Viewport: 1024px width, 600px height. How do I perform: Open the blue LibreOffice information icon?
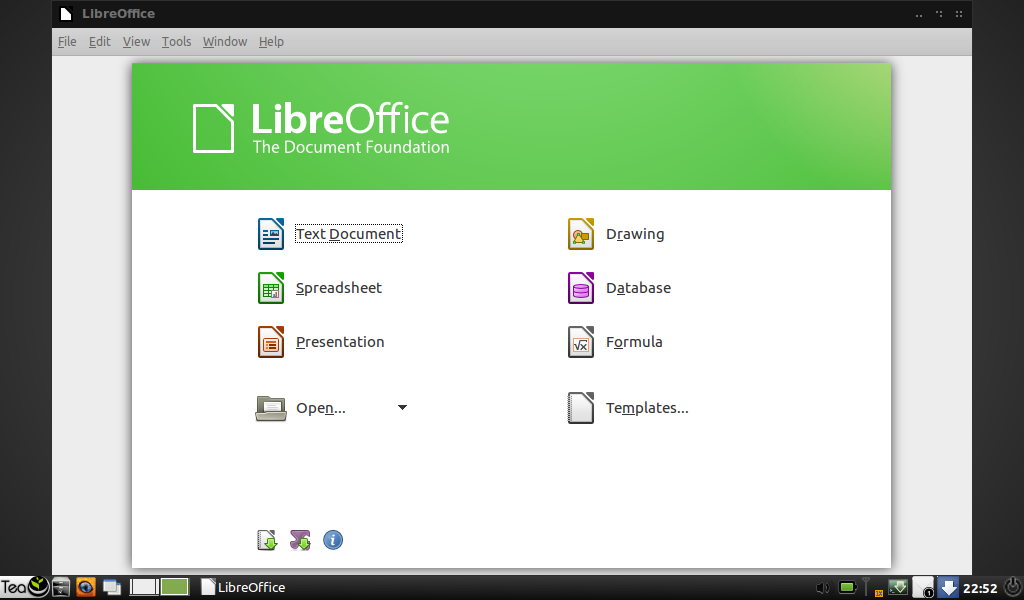333,540
